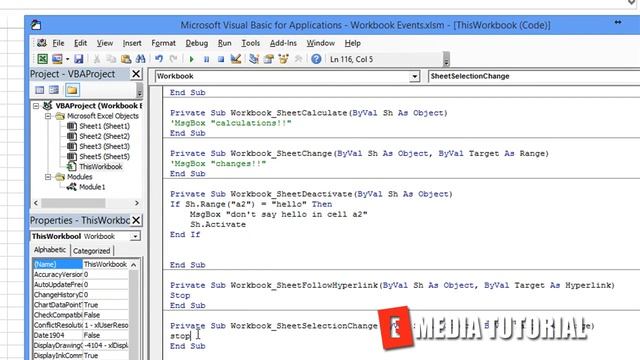Click the Workbook_SheetDeactivate code line

(311, 194)
